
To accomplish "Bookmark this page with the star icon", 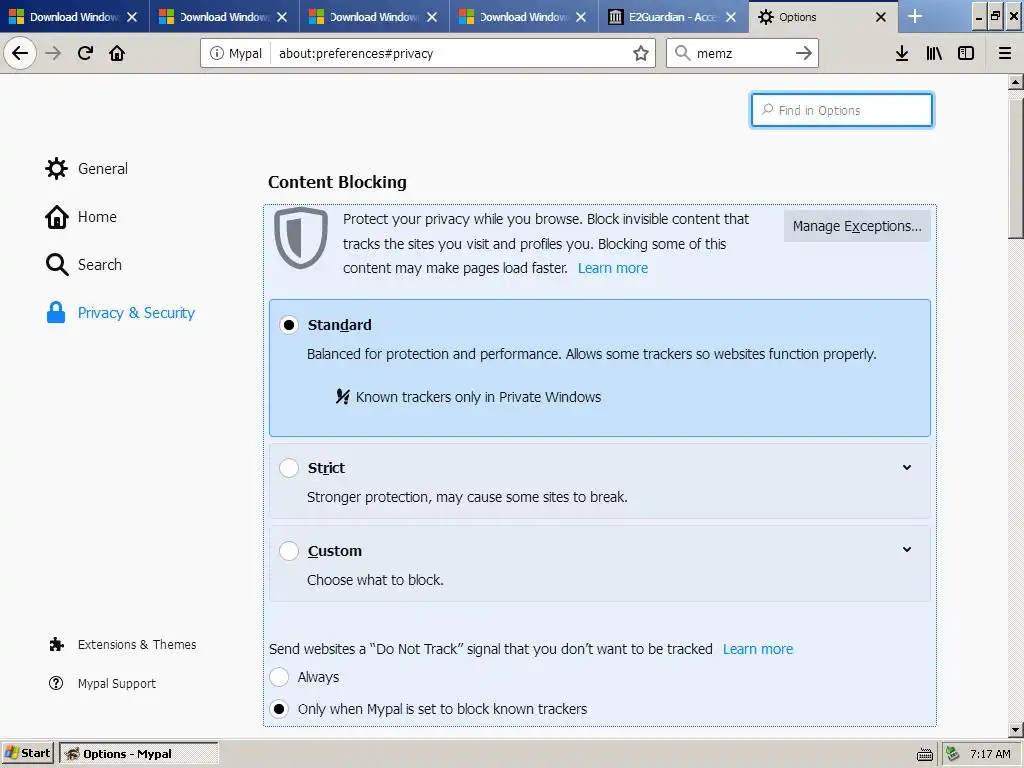I will coord(641,54).
